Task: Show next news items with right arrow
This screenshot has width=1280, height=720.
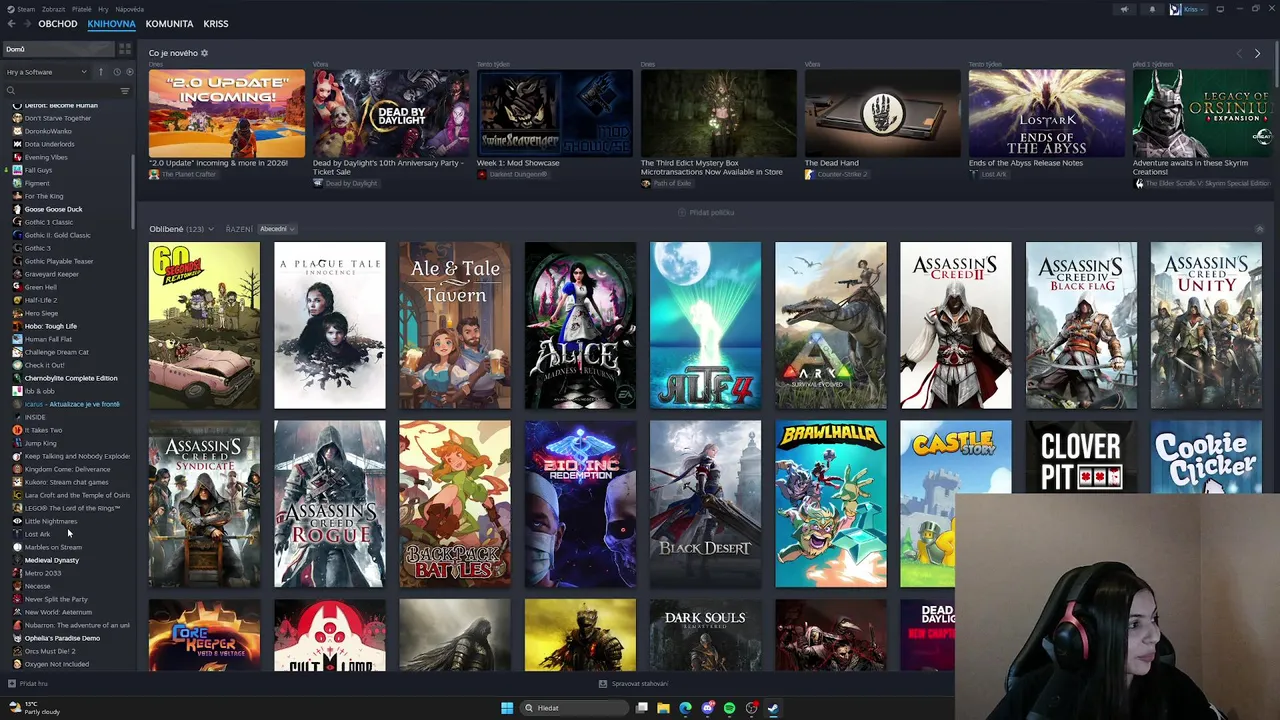Action: pos(1257,53)
